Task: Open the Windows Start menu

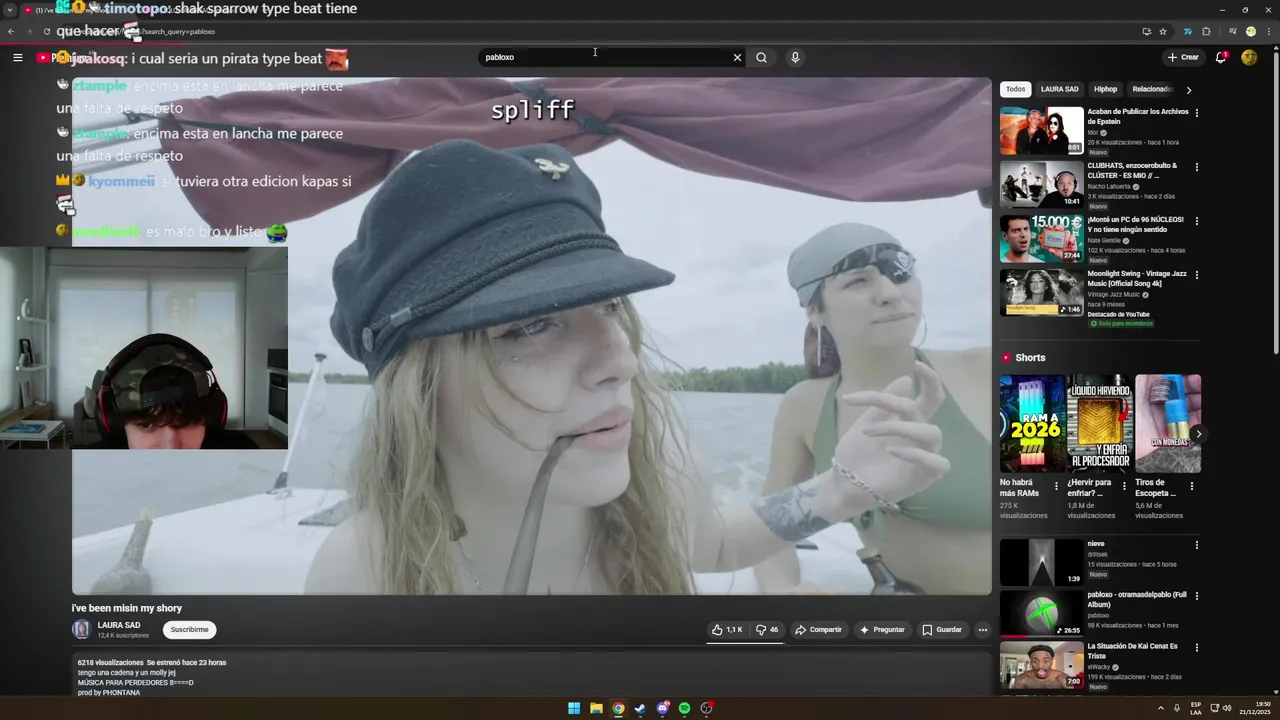Action: click(x=574, y=708)
